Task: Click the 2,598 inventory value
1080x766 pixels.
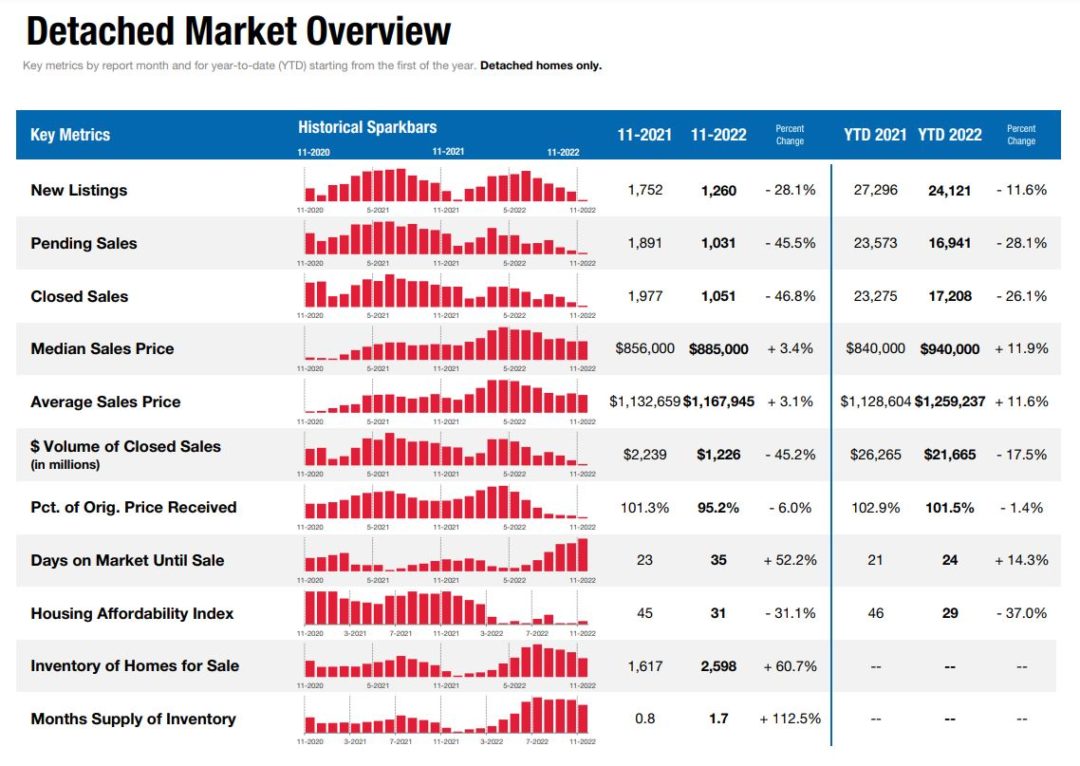Action: click(718, 666)
